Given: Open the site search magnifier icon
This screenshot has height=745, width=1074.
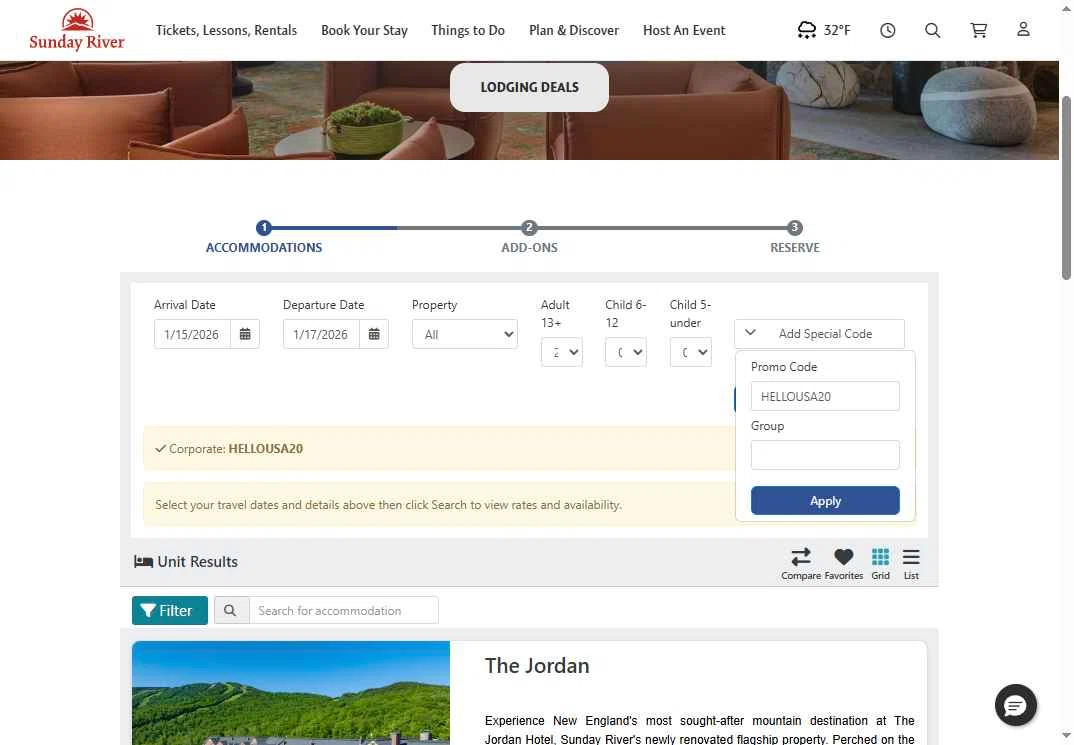Looking at the screenshot, I should tap(932, 30).
